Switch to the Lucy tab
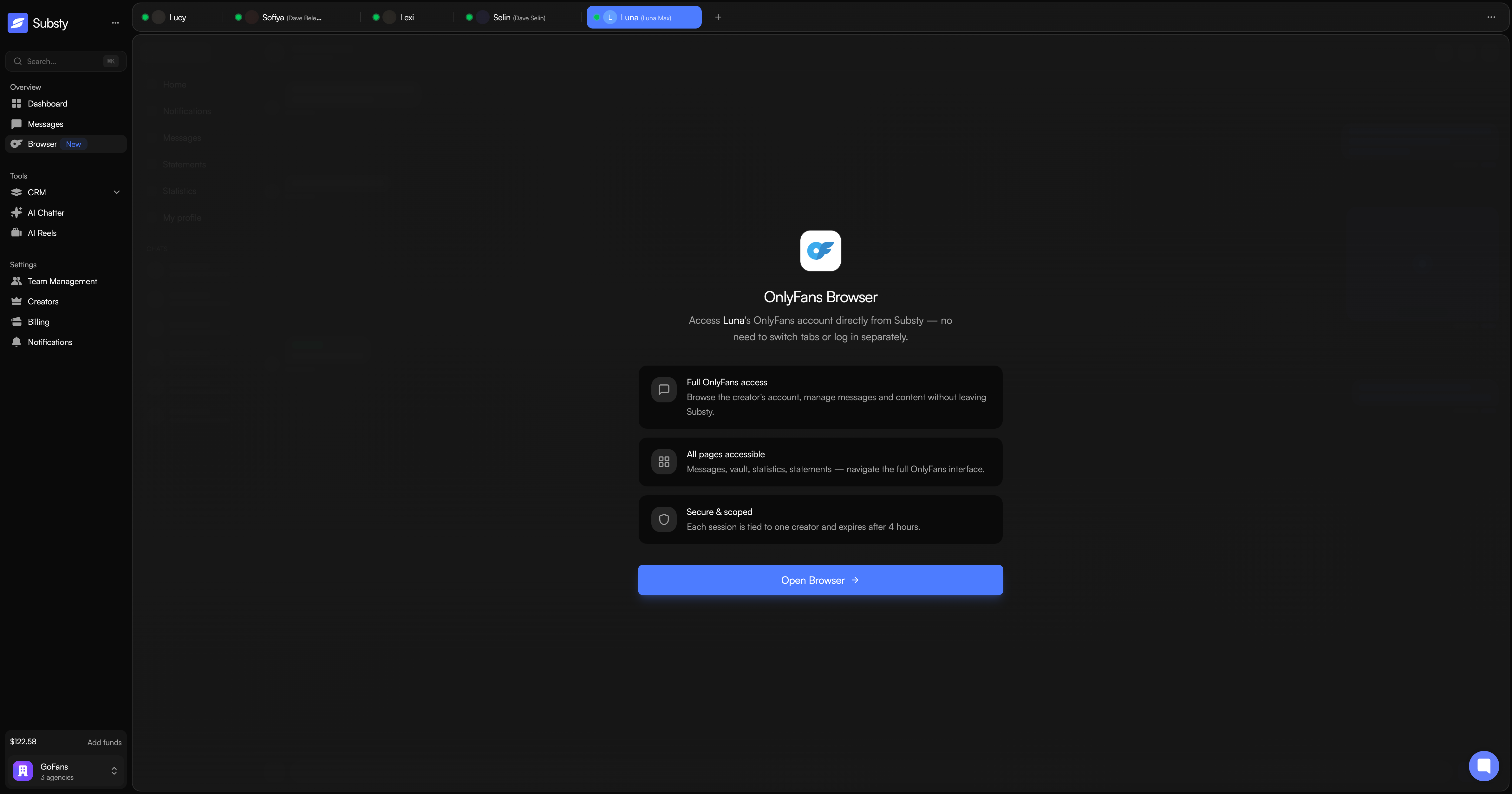Viewport: 1512px width, 794px height. 177,17
